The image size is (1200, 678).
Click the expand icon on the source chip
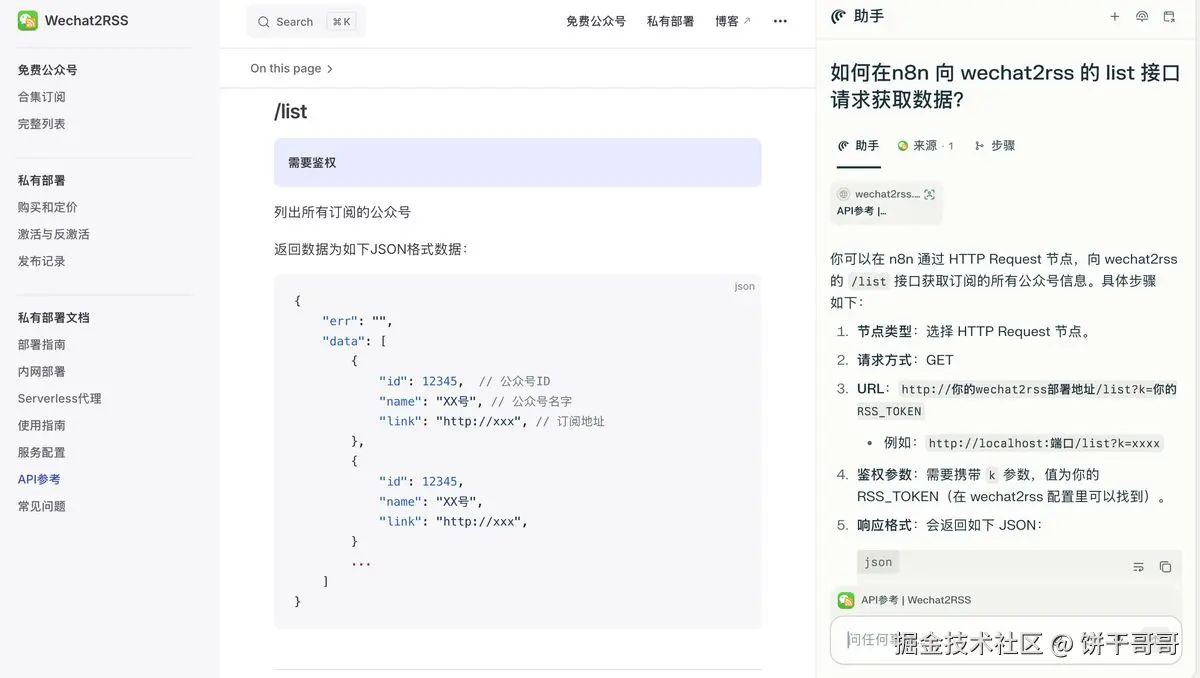[928, 194]
